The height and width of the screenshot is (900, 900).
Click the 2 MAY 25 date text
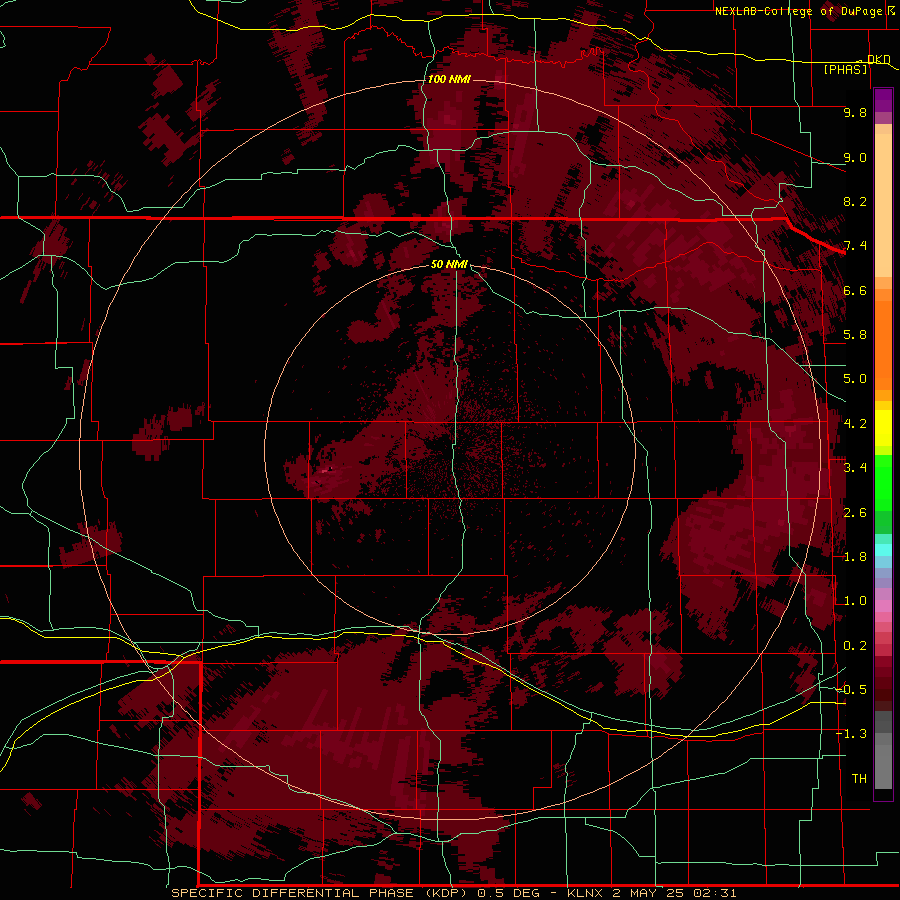tap(649, 893)
